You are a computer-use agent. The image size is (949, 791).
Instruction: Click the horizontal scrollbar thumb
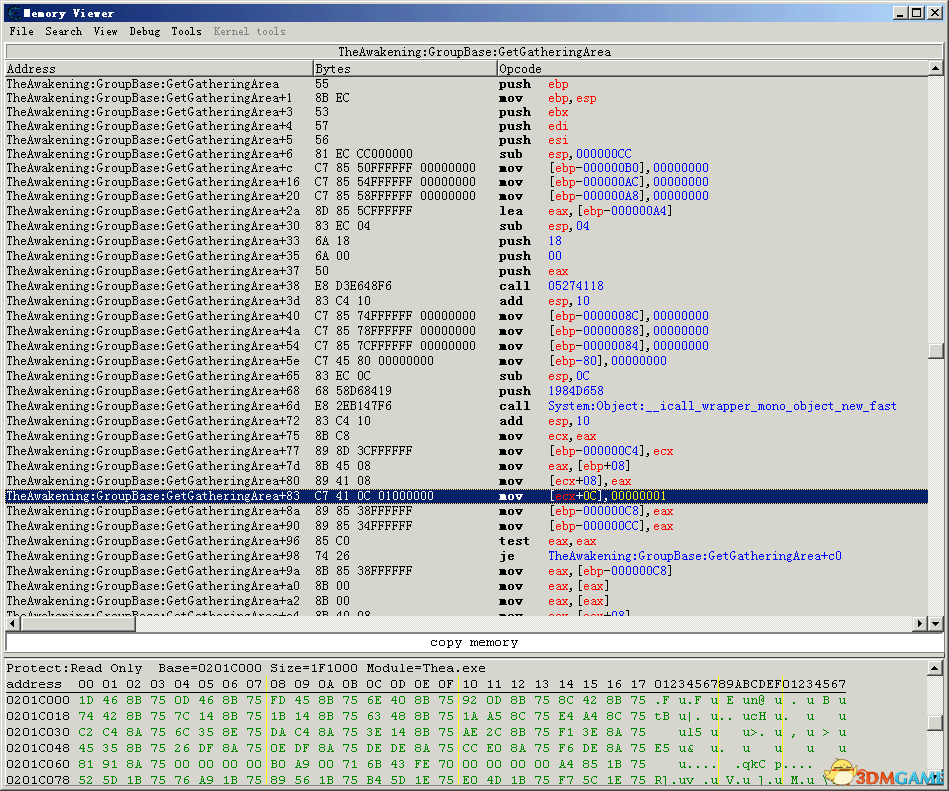pyautogui.click(x=77, y=623)
